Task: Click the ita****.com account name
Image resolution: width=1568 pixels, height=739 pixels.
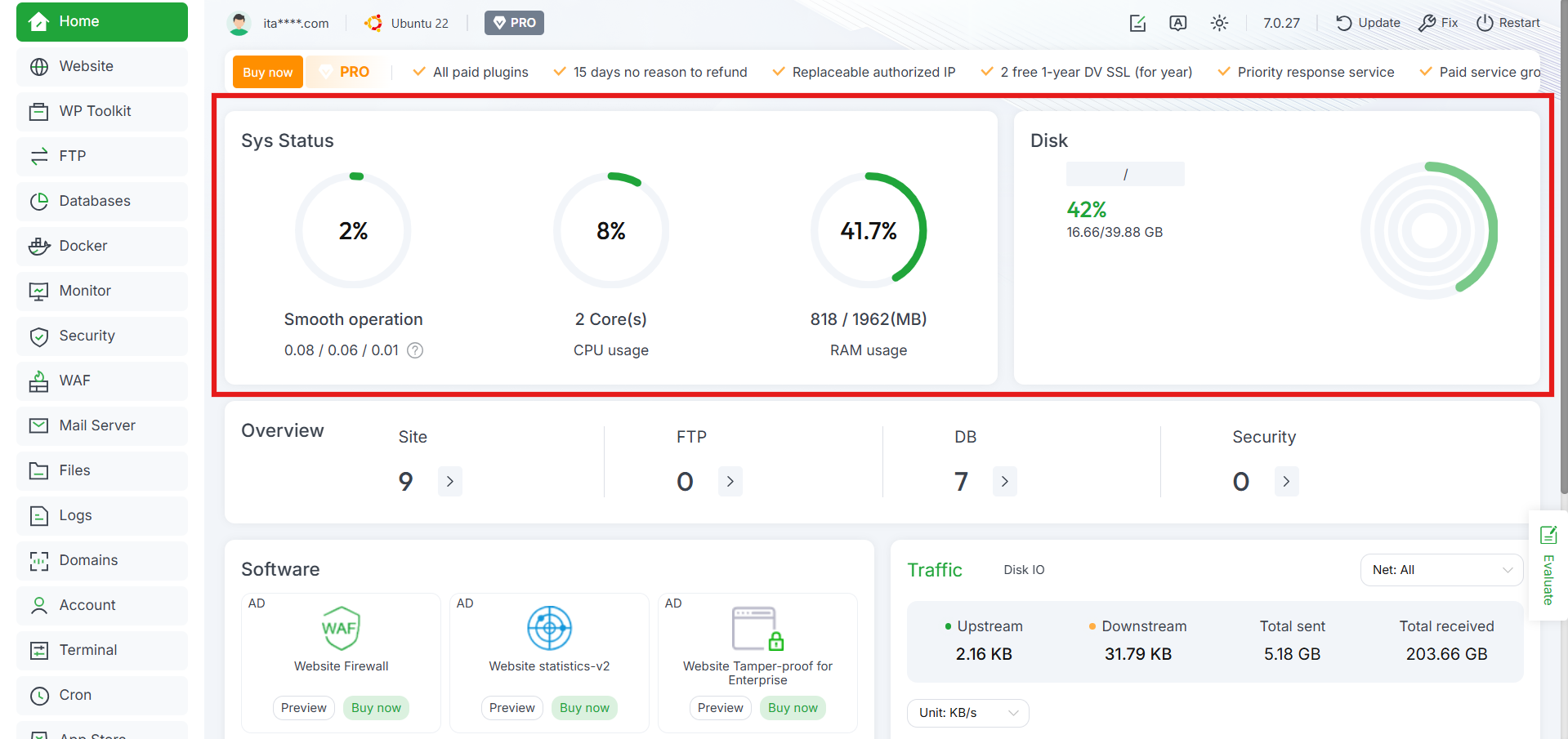Action: (296, 24)
